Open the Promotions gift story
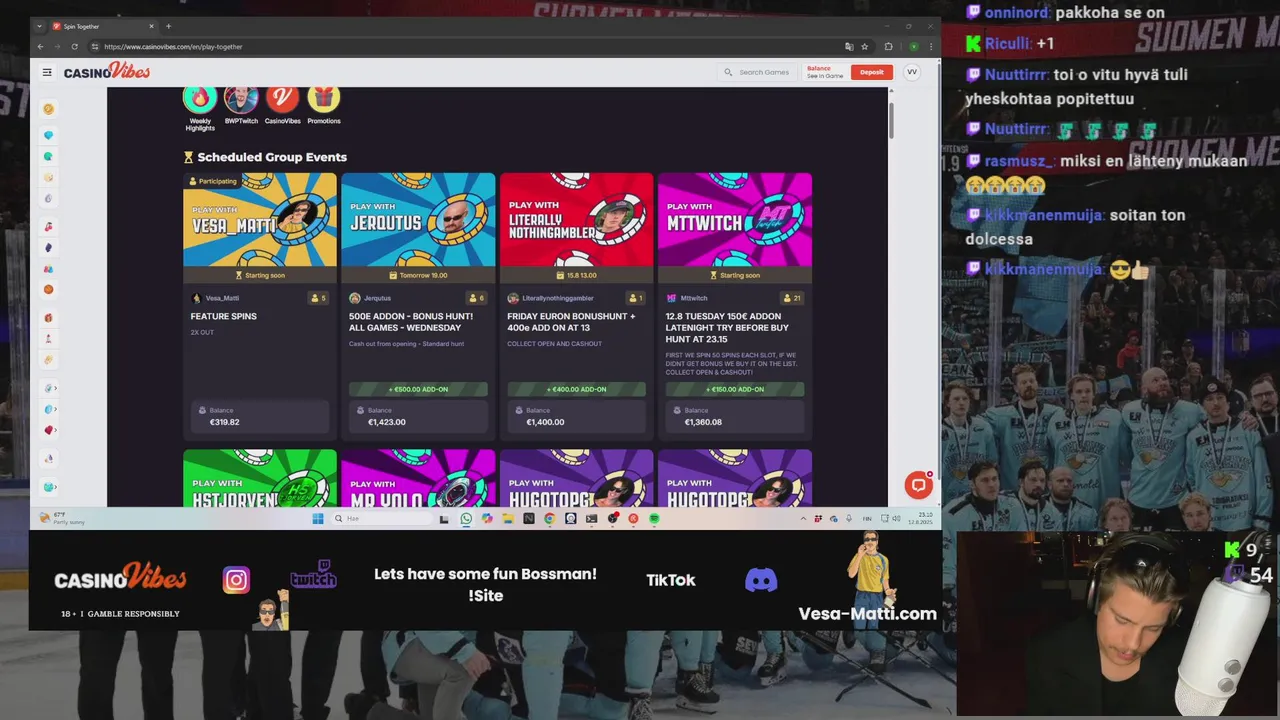The width and height of the screenshot is (1280, 720). [x=323, y=98]
